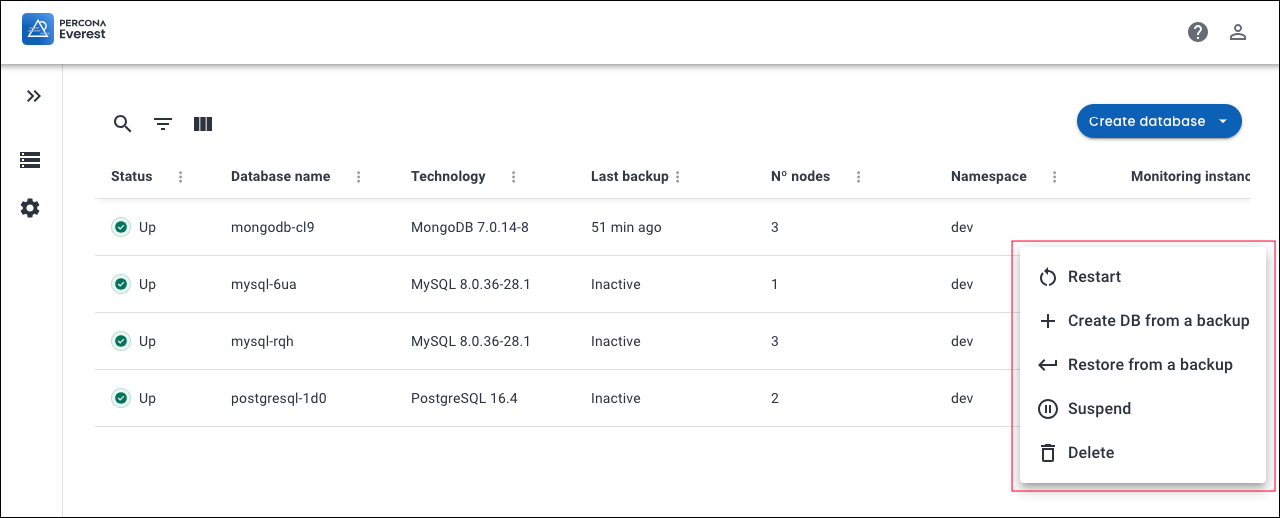
Task: Open the settings gear in sidebar
Action: pyautogui.click(x=30, y=208)
